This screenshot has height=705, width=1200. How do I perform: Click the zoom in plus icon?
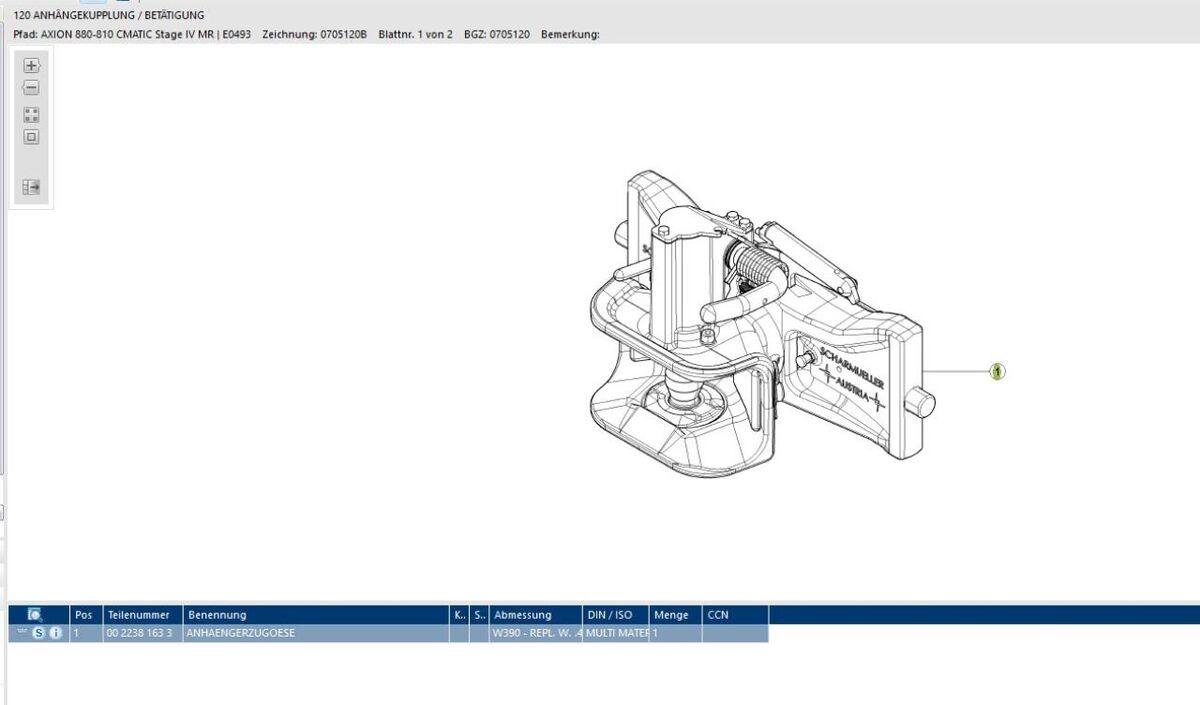(x=31, y=66)
